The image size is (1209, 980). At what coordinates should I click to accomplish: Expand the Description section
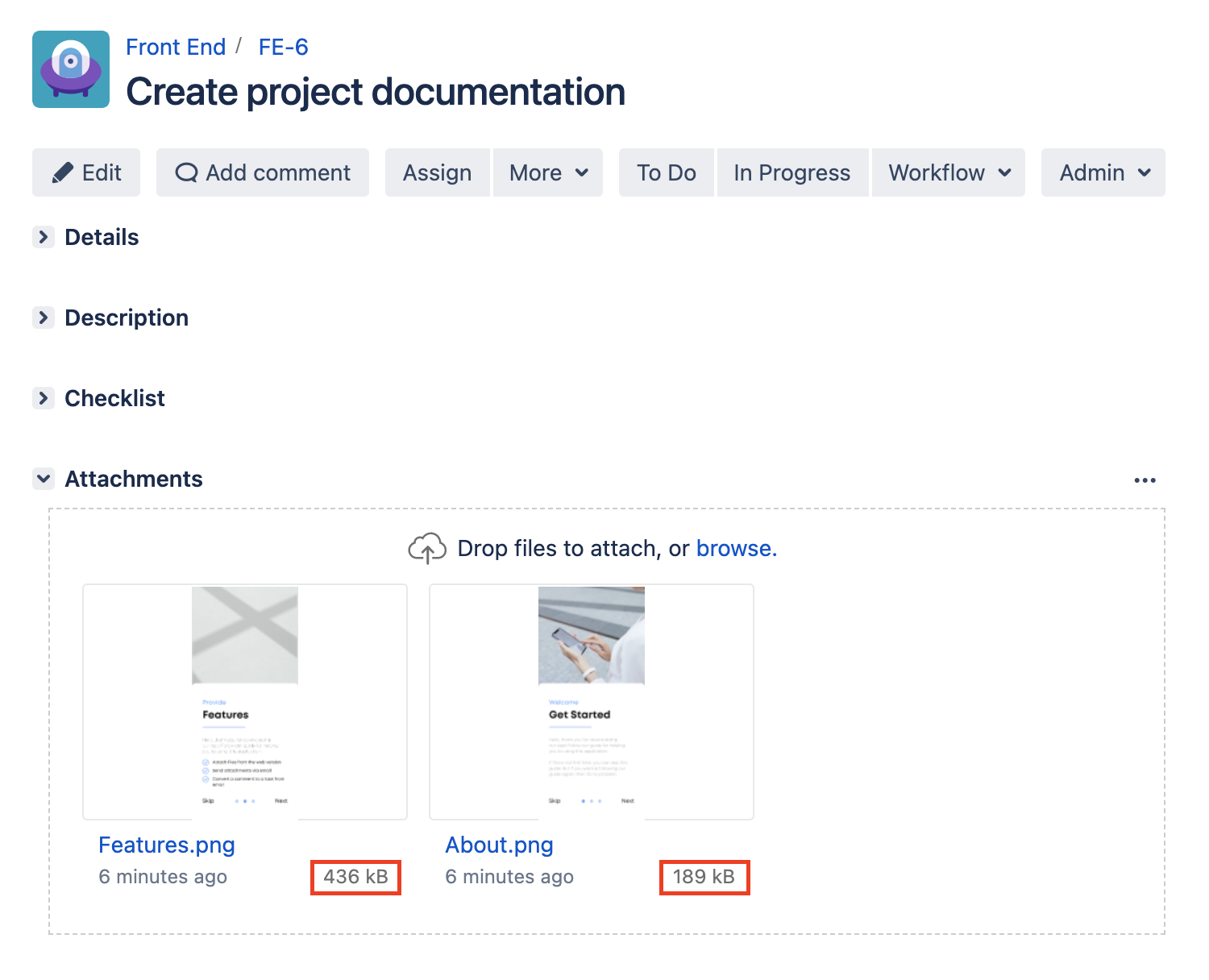pyautogui.click(x=44, y=318)
